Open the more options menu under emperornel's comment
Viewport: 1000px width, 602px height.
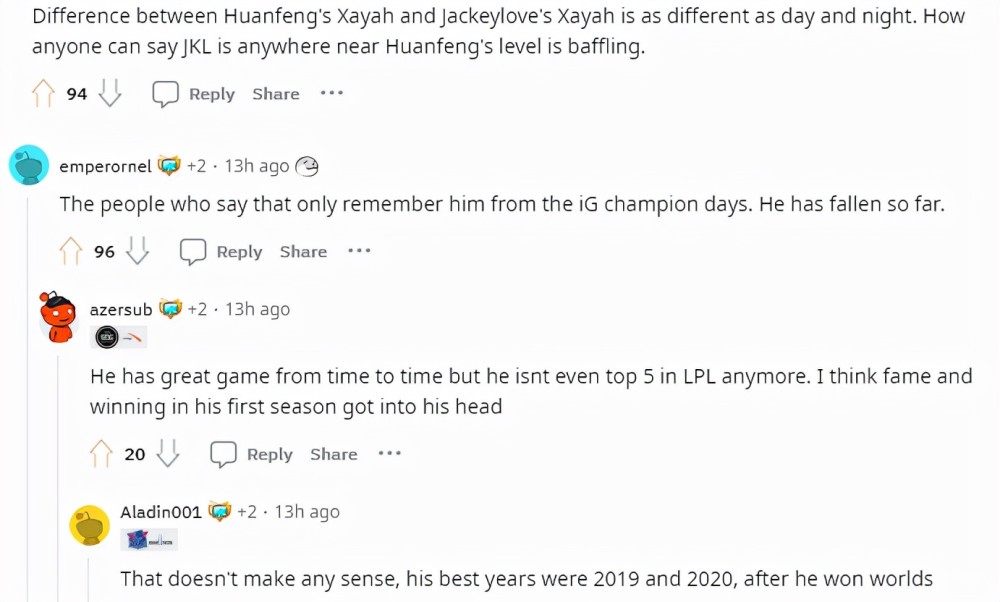[359, 251]
